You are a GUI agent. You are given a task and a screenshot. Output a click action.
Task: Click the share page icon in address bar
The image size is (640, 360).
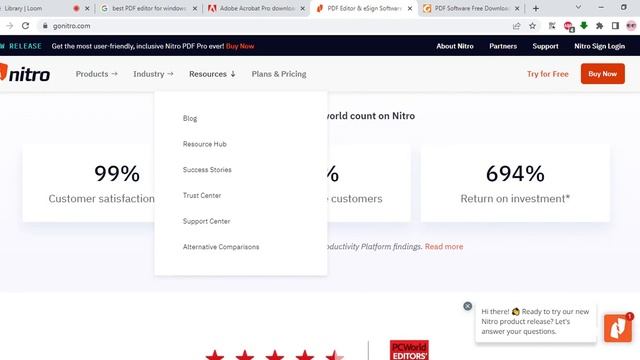516,26
